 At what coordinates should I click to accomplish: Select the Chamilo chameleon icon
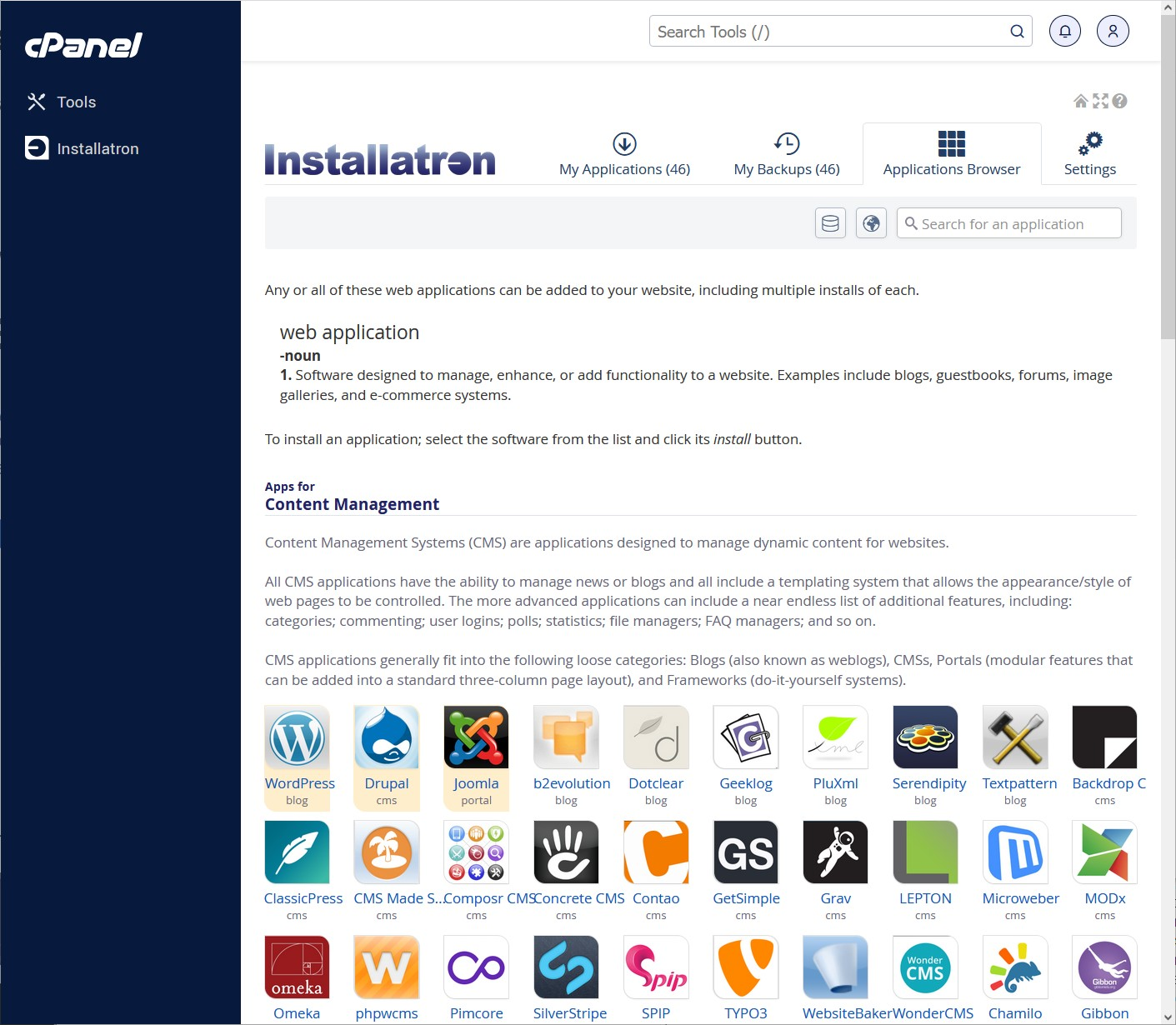[1015, 967]
